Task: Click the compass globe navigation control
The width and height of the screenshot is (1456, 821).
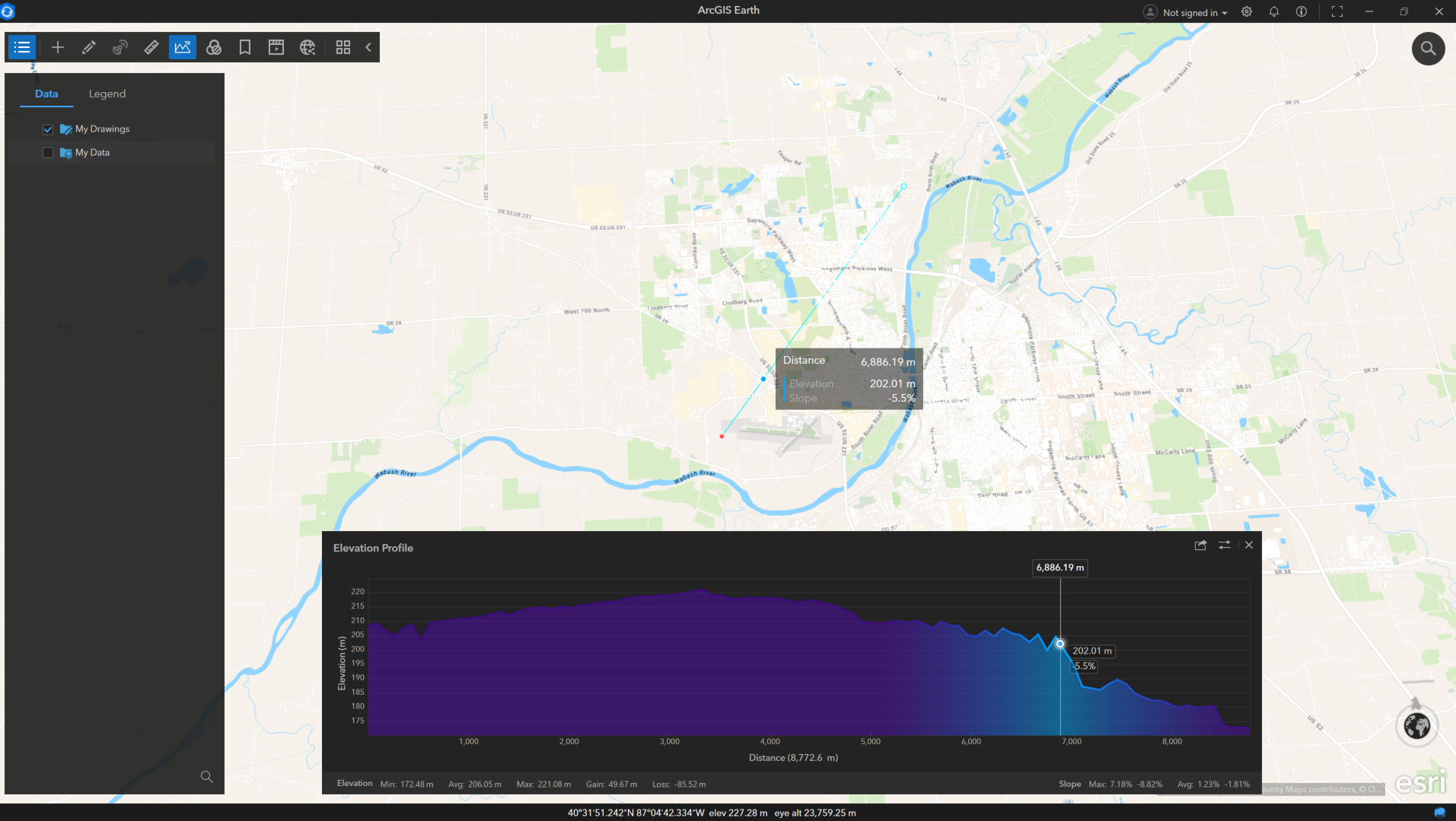Action: 1417,726
